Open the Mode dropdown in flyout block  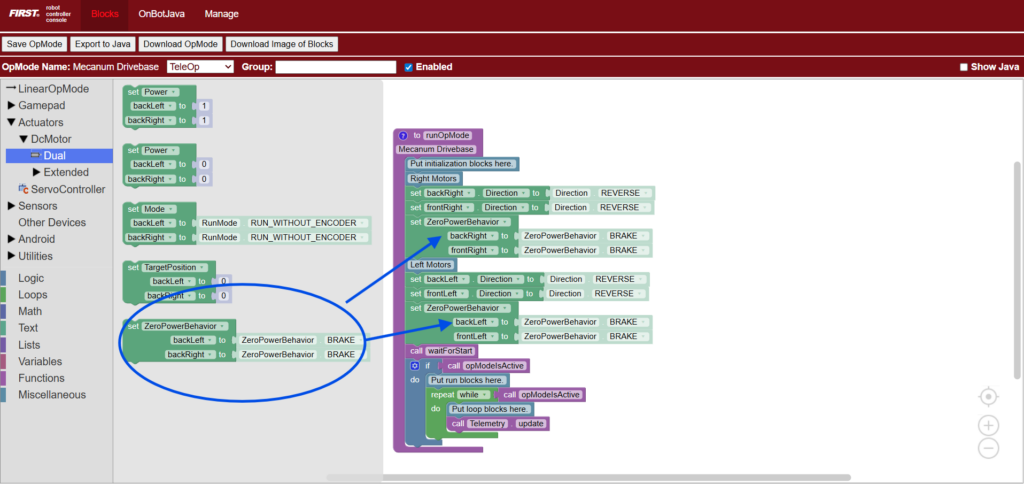coord(159,209)
